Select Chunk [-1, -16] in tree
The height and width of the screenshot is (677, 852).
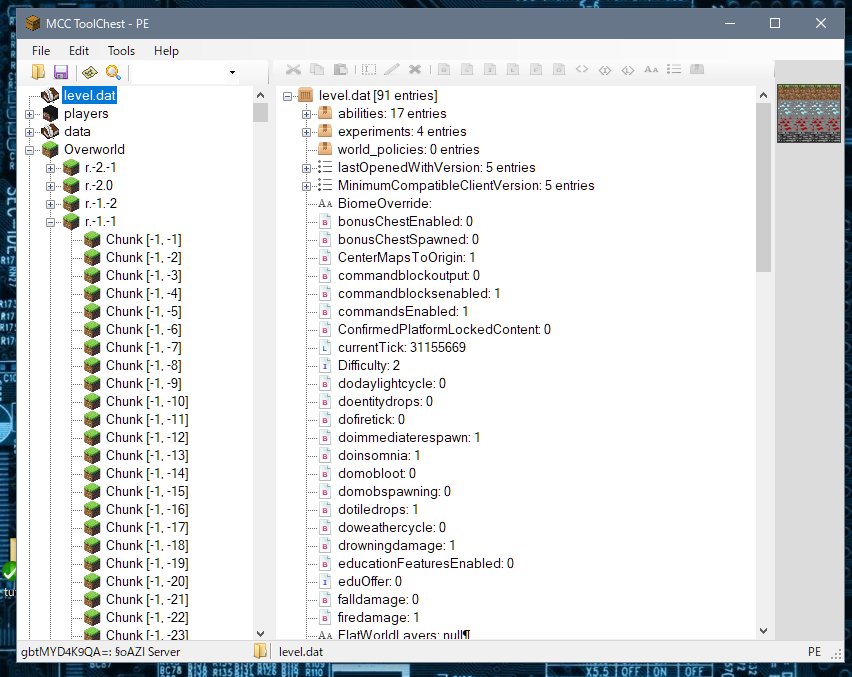[x=147, y=510]
